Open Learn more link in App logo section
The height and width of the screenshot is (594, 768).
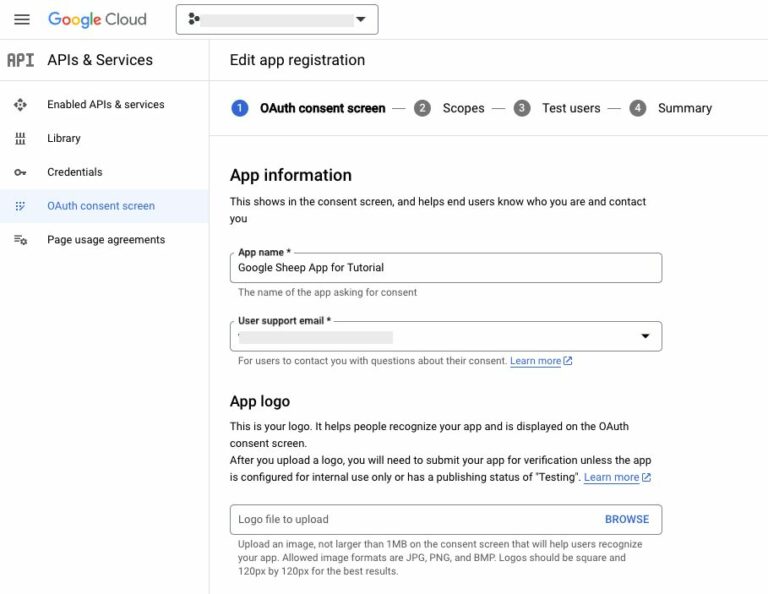pos(617,477)
